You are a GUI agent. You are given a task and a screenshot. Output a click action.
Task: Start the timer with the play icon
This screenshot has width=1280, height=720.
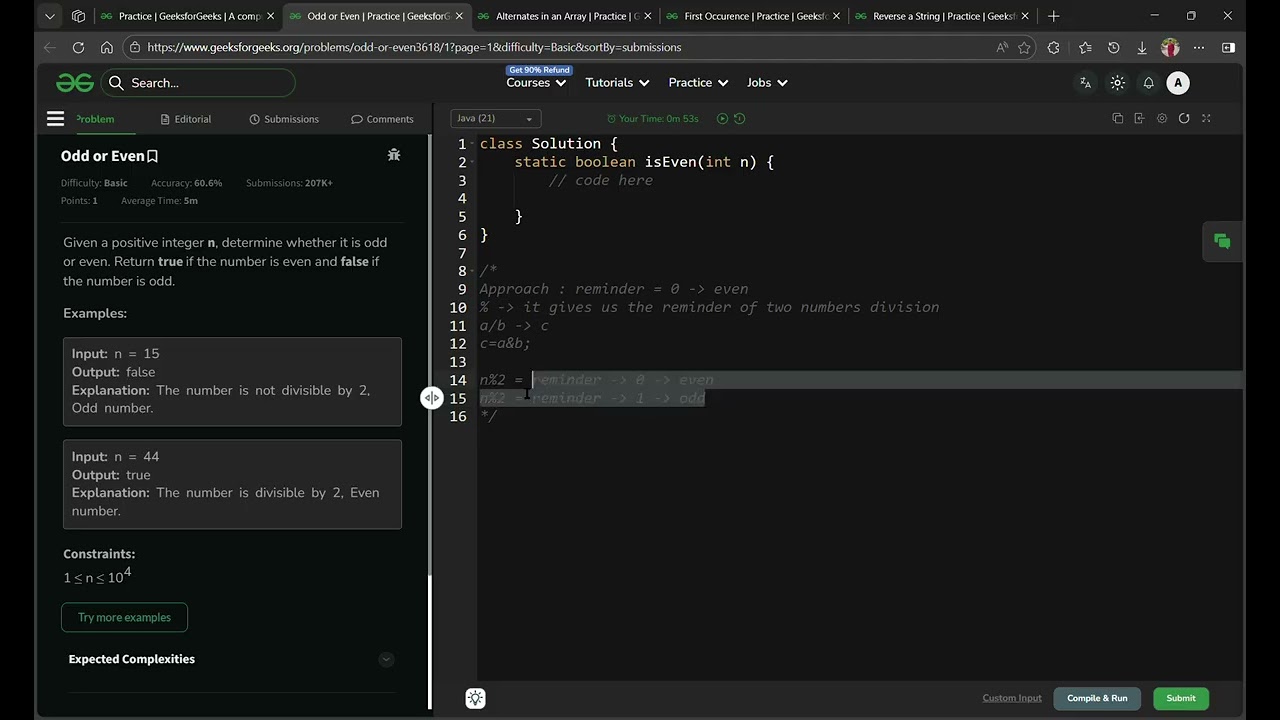point(722,119)
